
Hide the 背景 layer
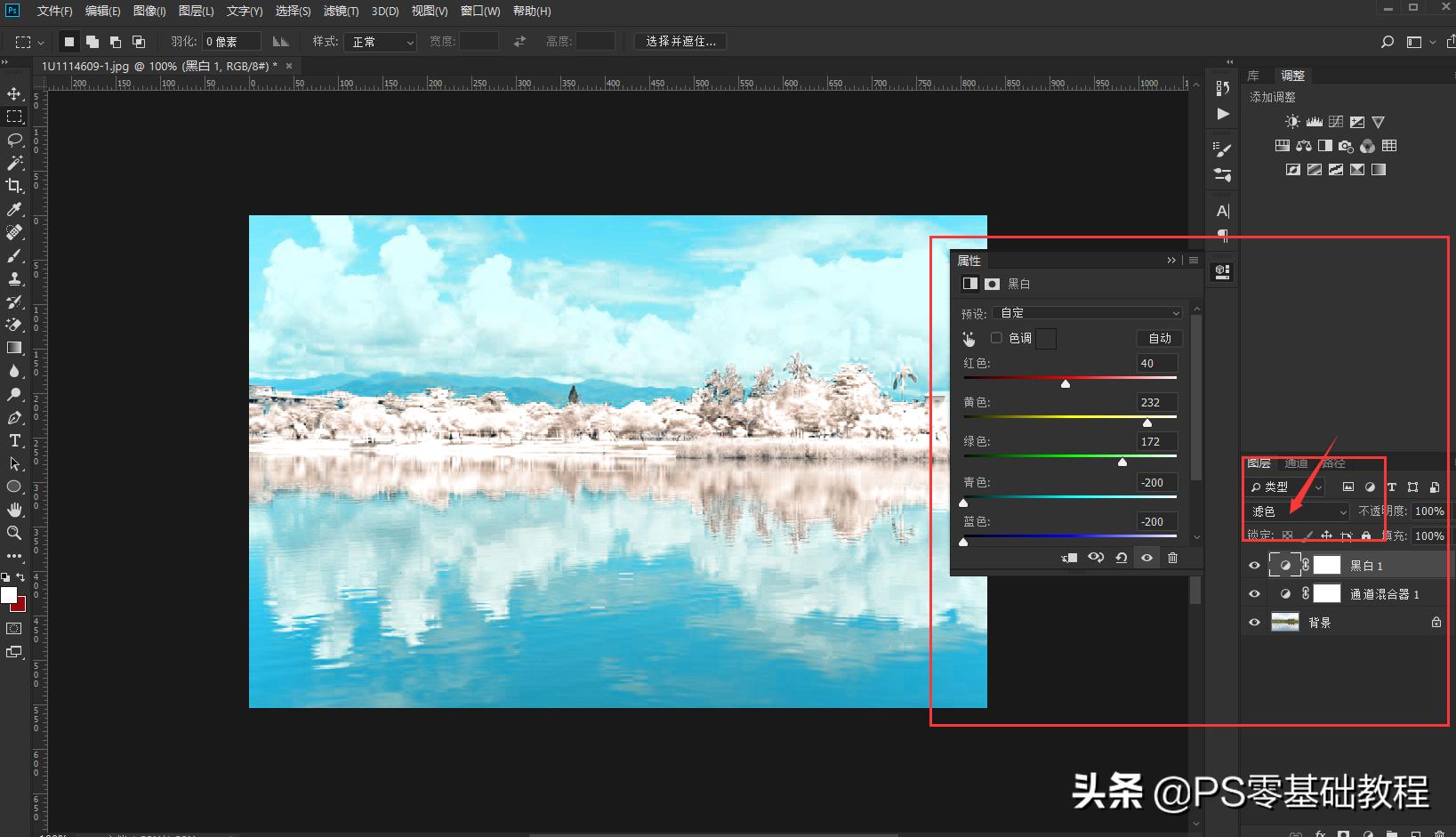tap(1254, 623)
